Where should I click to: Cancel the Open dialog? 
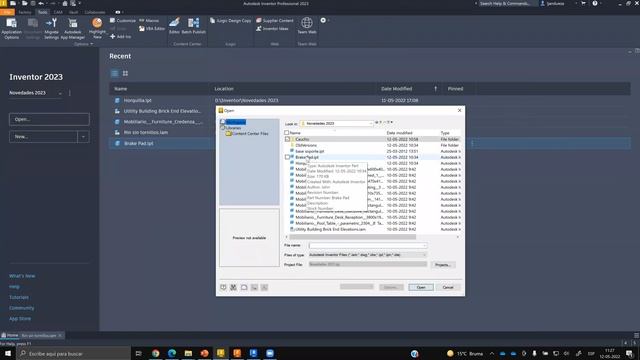(x=448, y=287)
